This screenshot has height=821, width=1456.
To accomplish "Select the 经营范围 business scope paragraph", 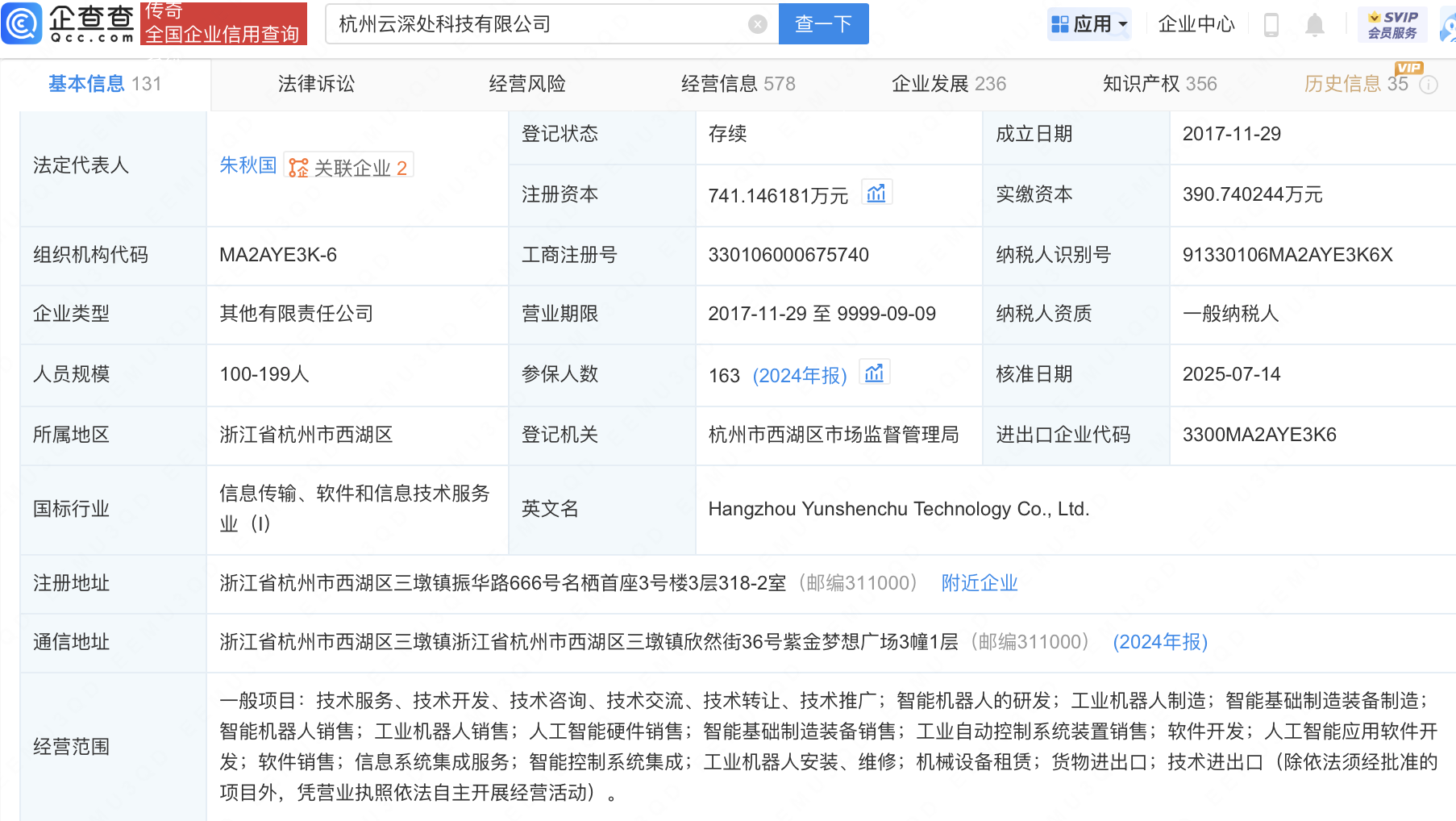I will coord(828,747).
